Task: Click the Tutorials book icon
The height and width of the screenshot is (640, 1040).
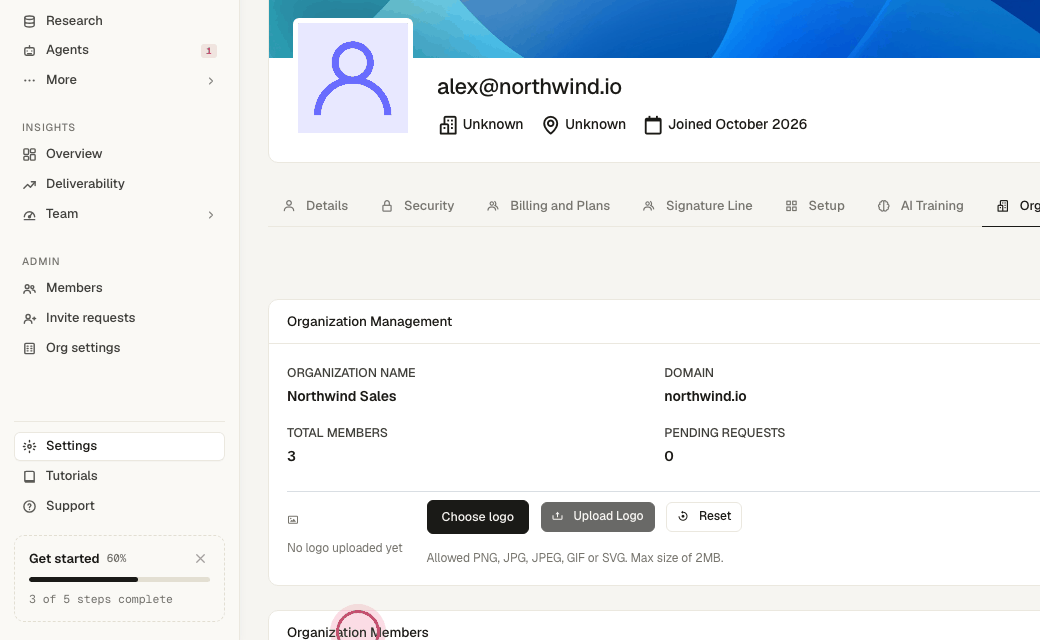Action: coord(29,476)
